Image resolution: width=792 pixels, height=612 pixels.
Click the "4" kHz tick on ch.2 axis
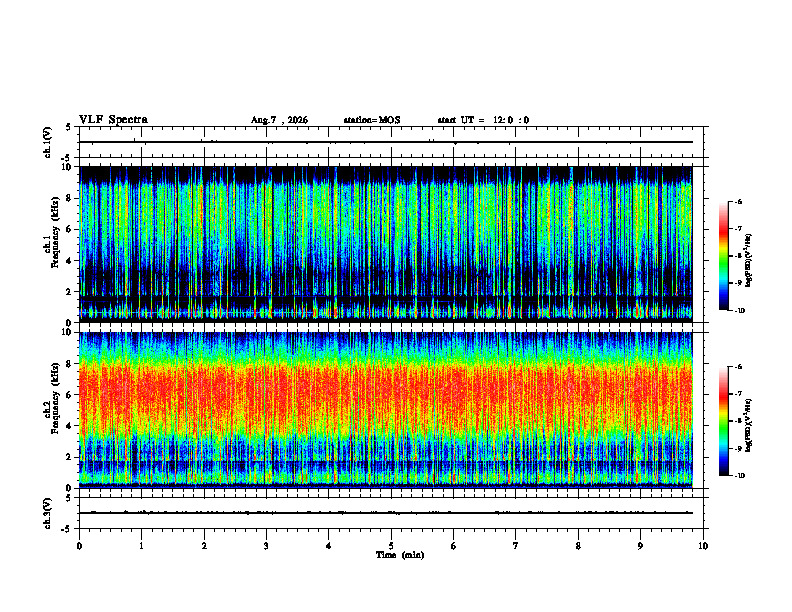(x=69, y=426)
